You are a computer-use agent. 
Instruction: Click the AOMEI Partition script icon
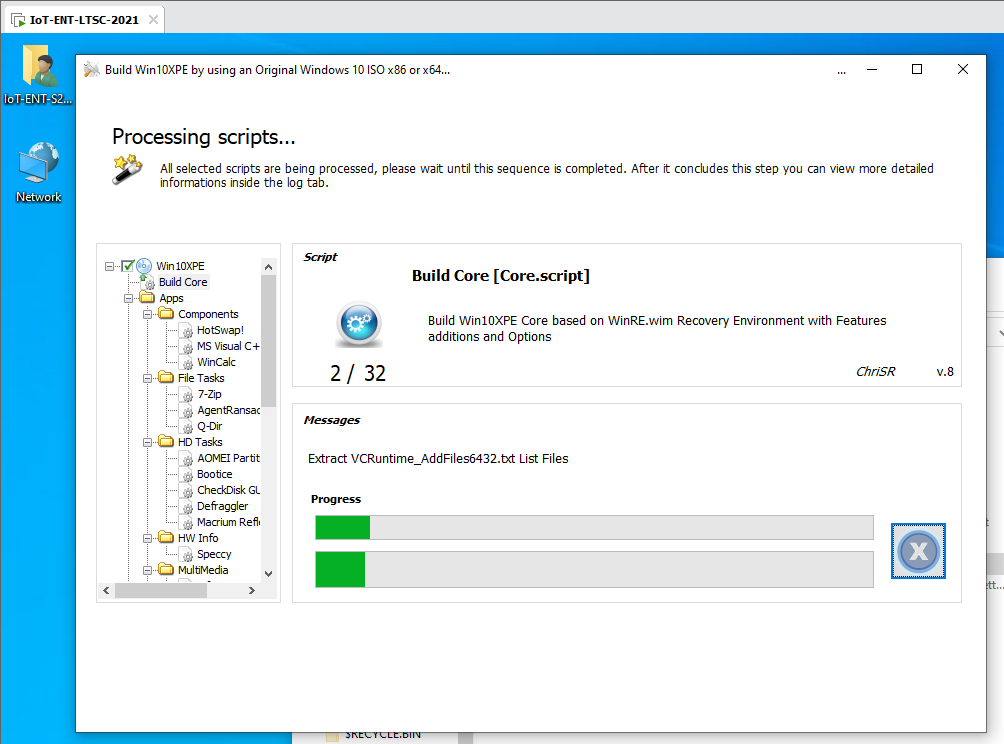tap(186, 458)
